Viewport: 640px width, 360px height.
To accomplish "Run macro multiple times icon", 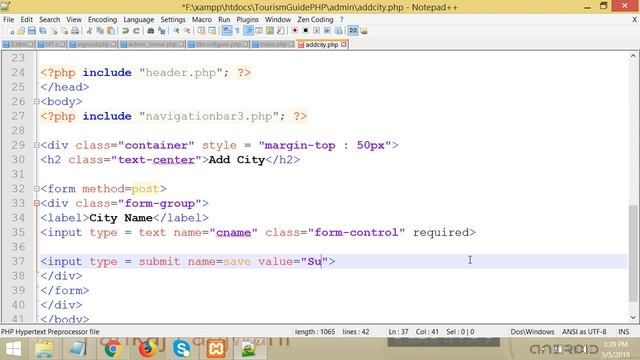I will click(327, 31).
